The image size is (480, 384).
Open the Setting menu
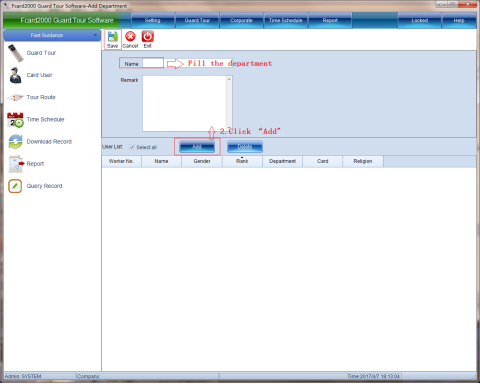click(153, 20)
